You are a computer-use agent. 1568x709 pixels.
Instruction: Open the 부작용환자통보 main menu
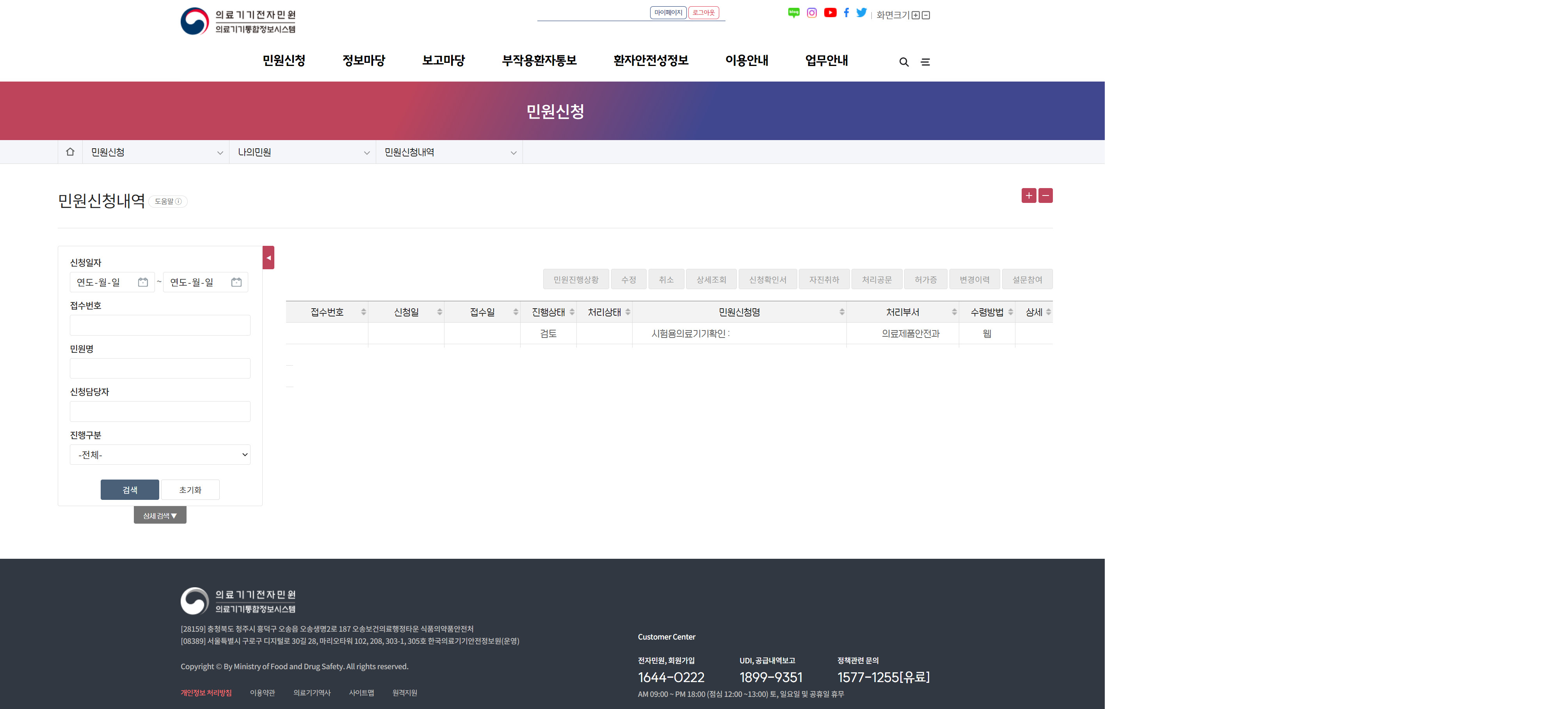[x=539, y=60]
